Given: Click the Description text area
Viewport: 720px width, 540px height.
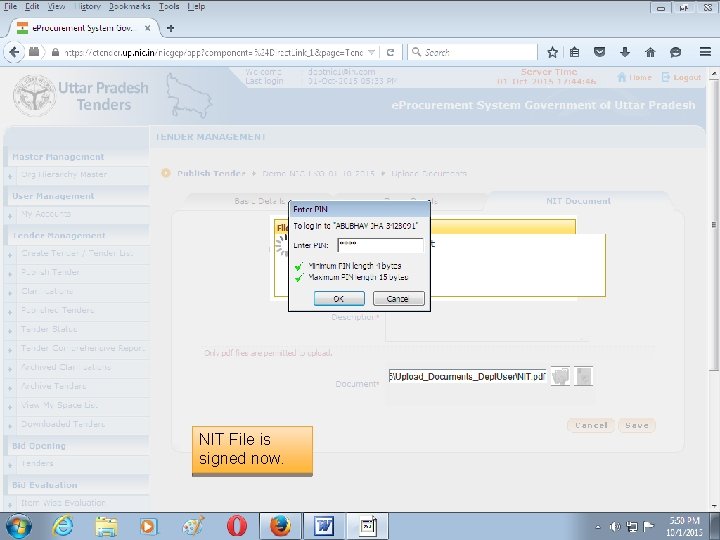Looking at the screenshot, I should [487, 327].
